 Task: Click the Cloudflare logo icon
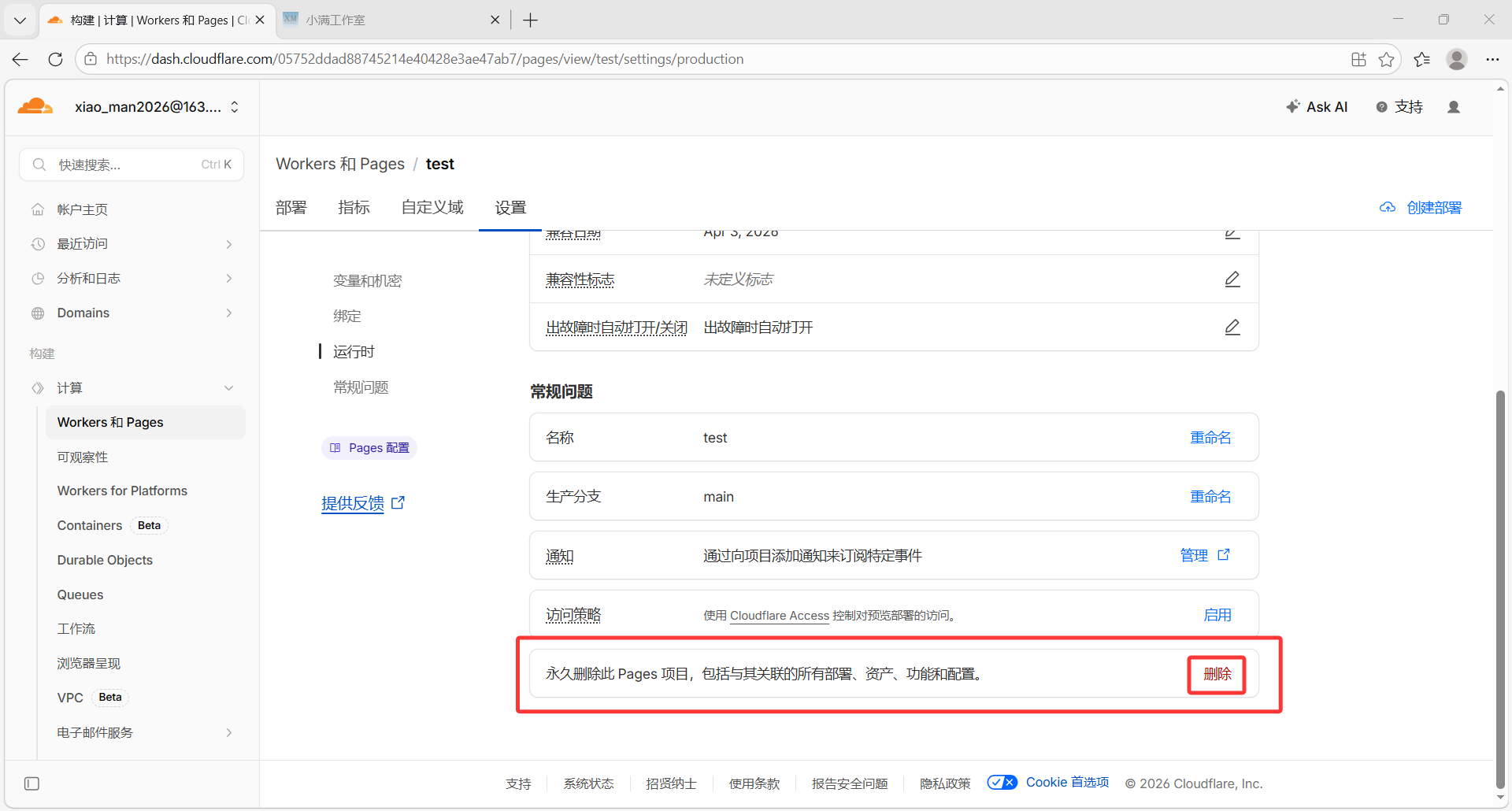(x=35, y=106)
